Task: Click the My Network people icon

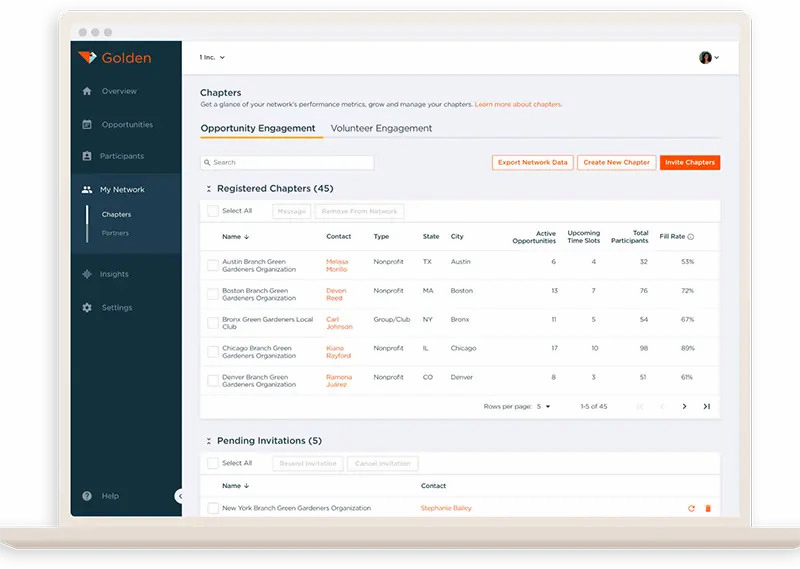Action: pos(87,189)
